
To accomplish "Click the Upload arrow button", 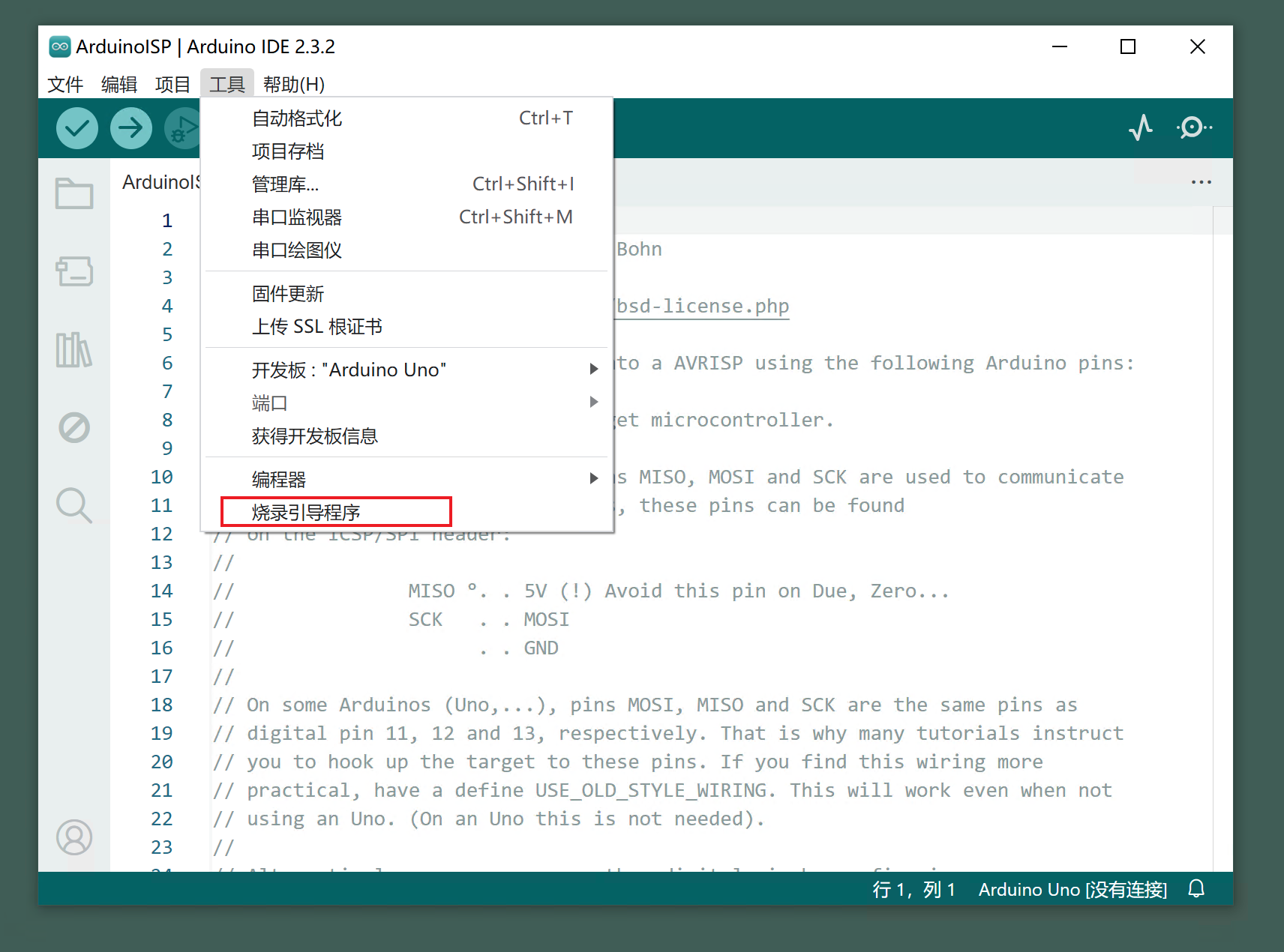I will click(x=131, y=128).
